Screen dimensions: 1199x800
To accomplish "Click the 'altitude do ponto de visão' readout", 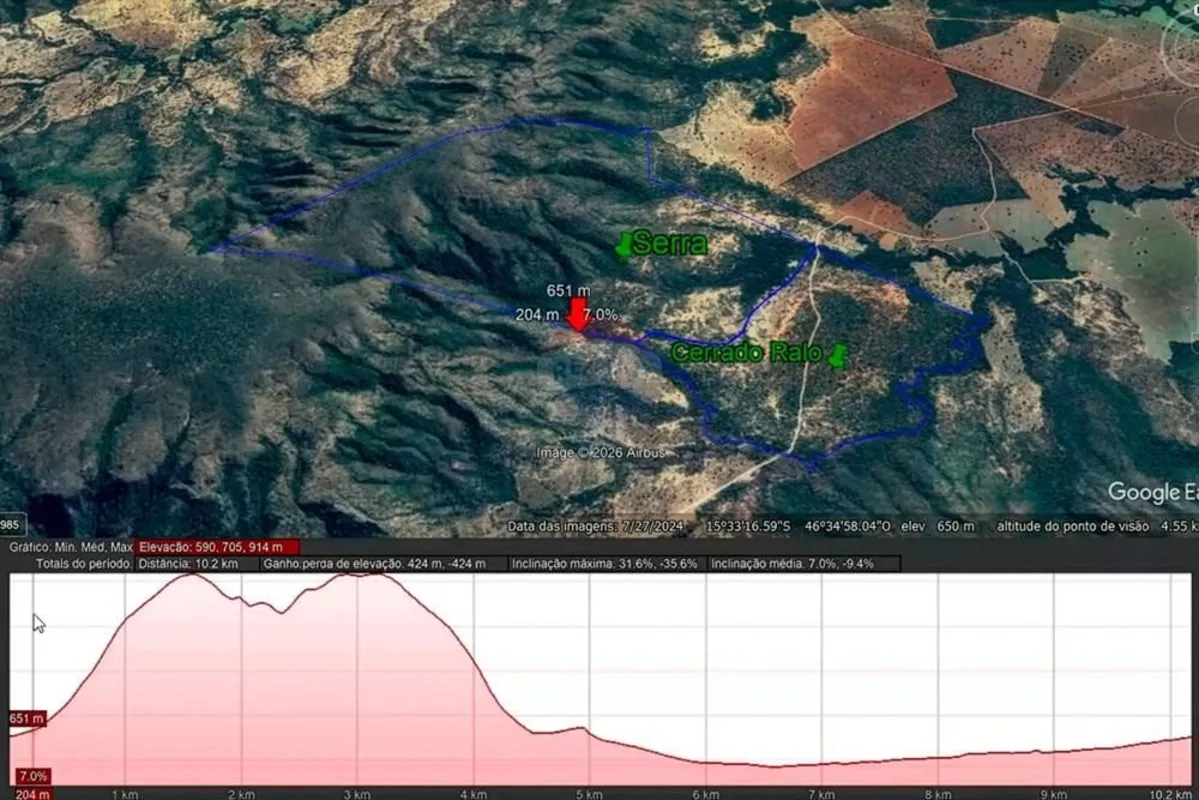I will (1097, 526).
